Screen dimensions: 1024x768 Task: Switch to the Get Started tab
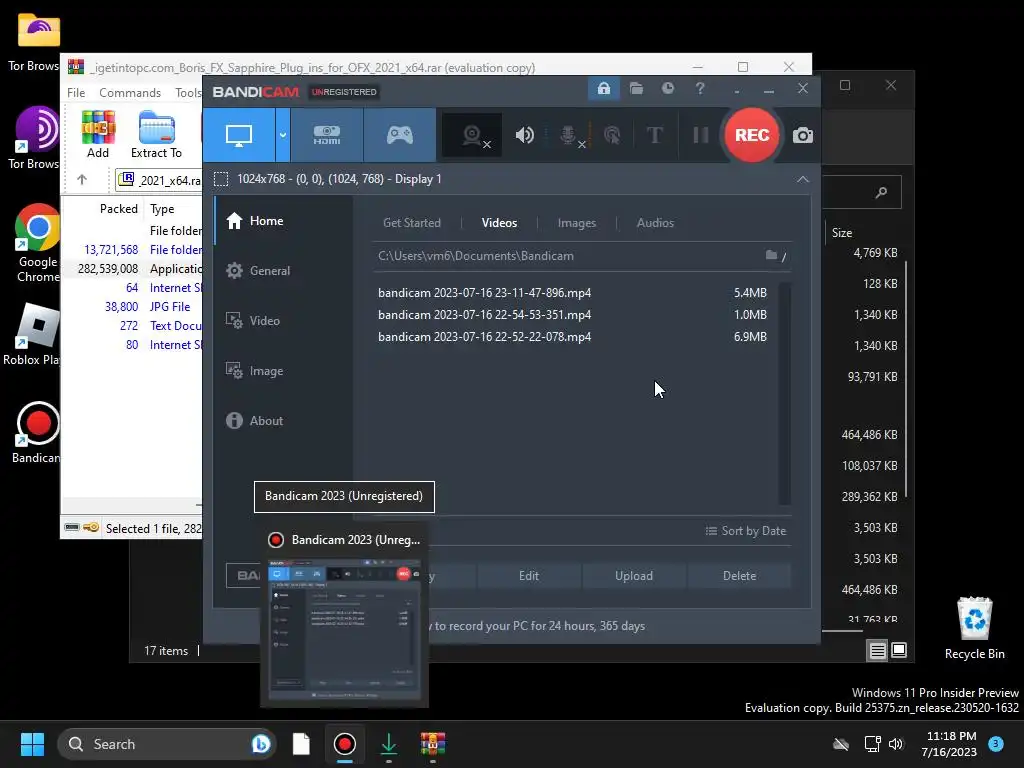tap(411, 223)
